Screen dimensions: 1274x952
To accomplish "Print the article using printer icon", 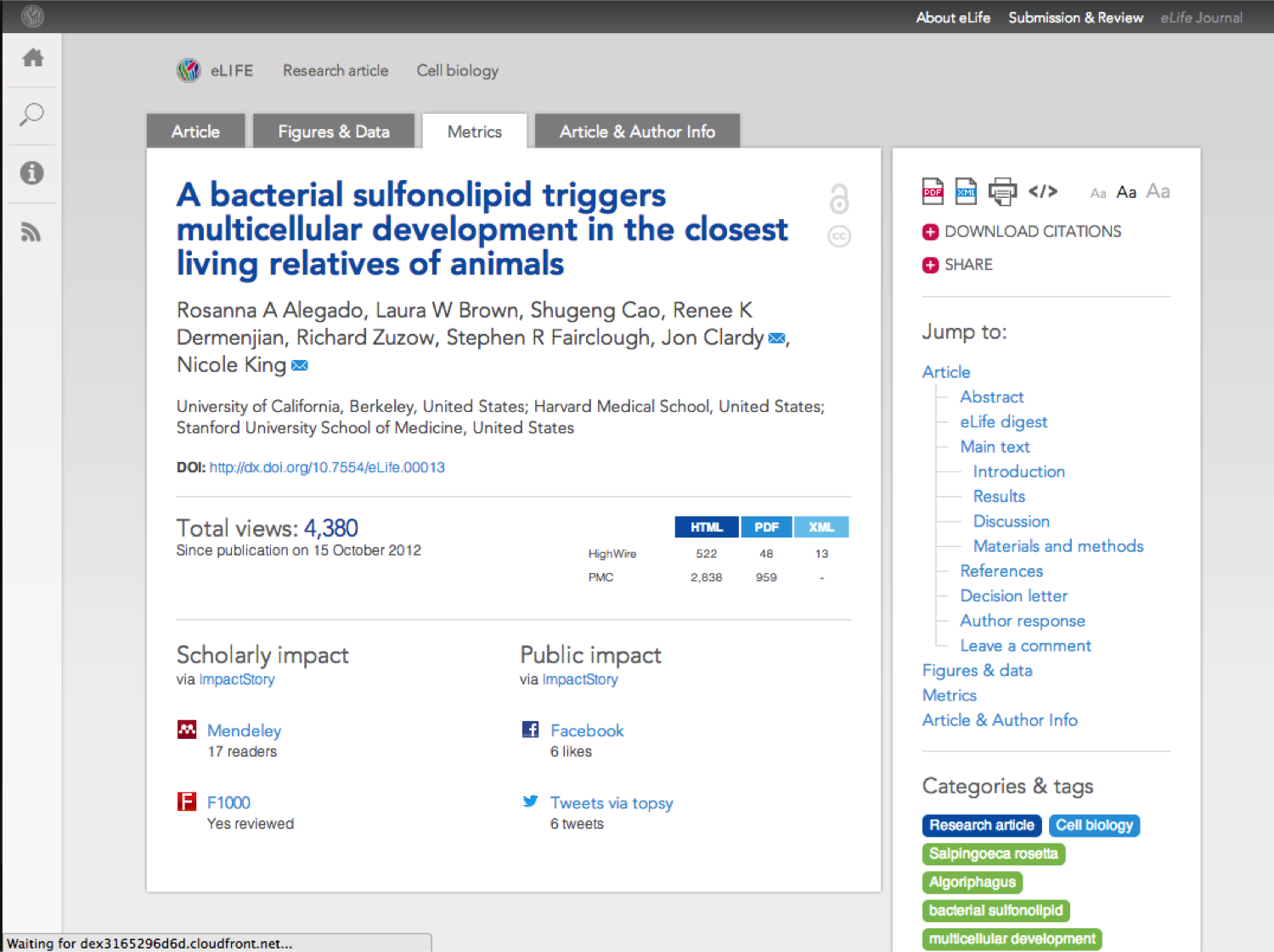I will (1002, 192).
